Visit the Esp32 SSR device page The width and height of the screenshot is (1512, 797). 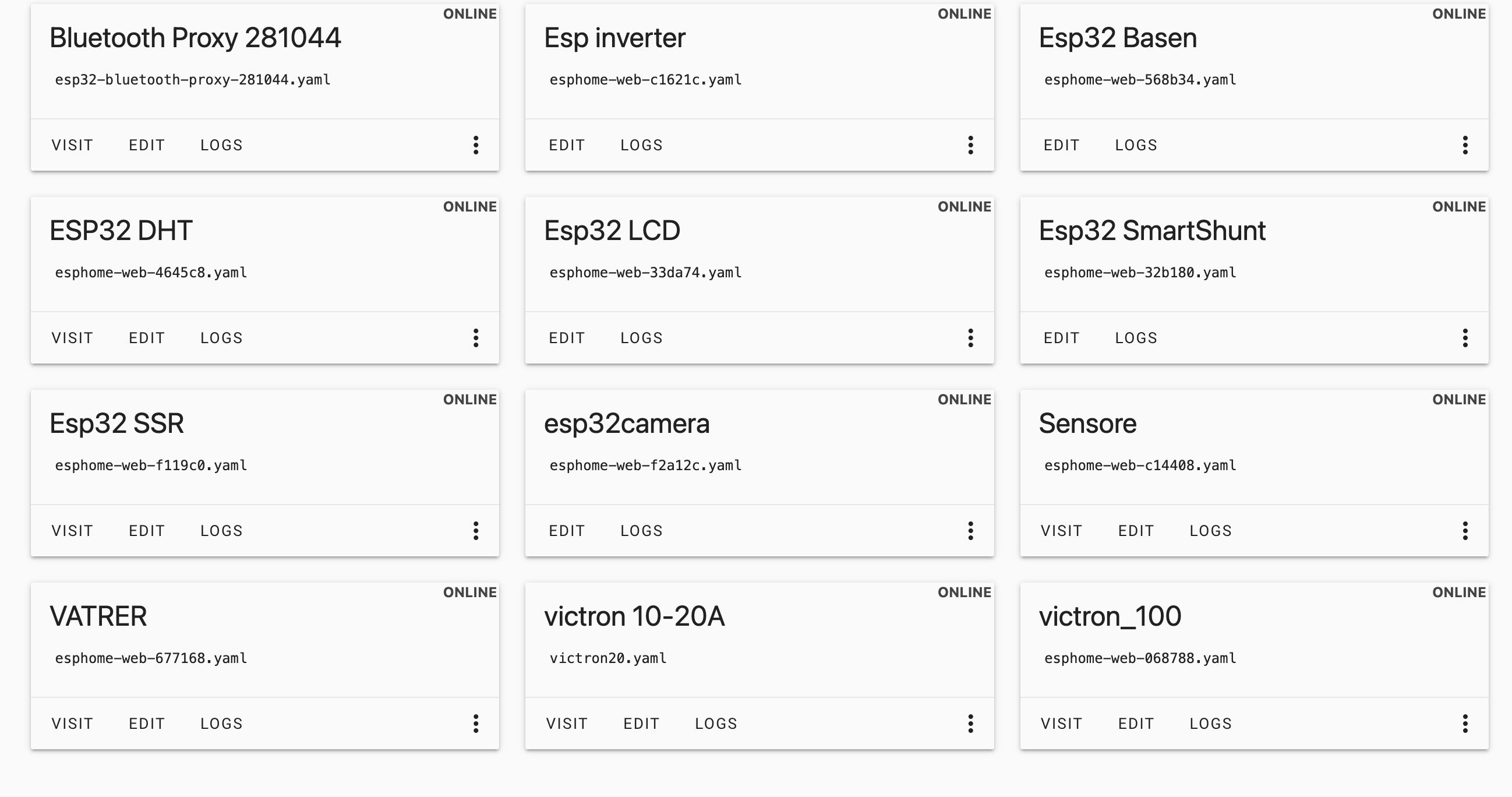pos(72,530)
